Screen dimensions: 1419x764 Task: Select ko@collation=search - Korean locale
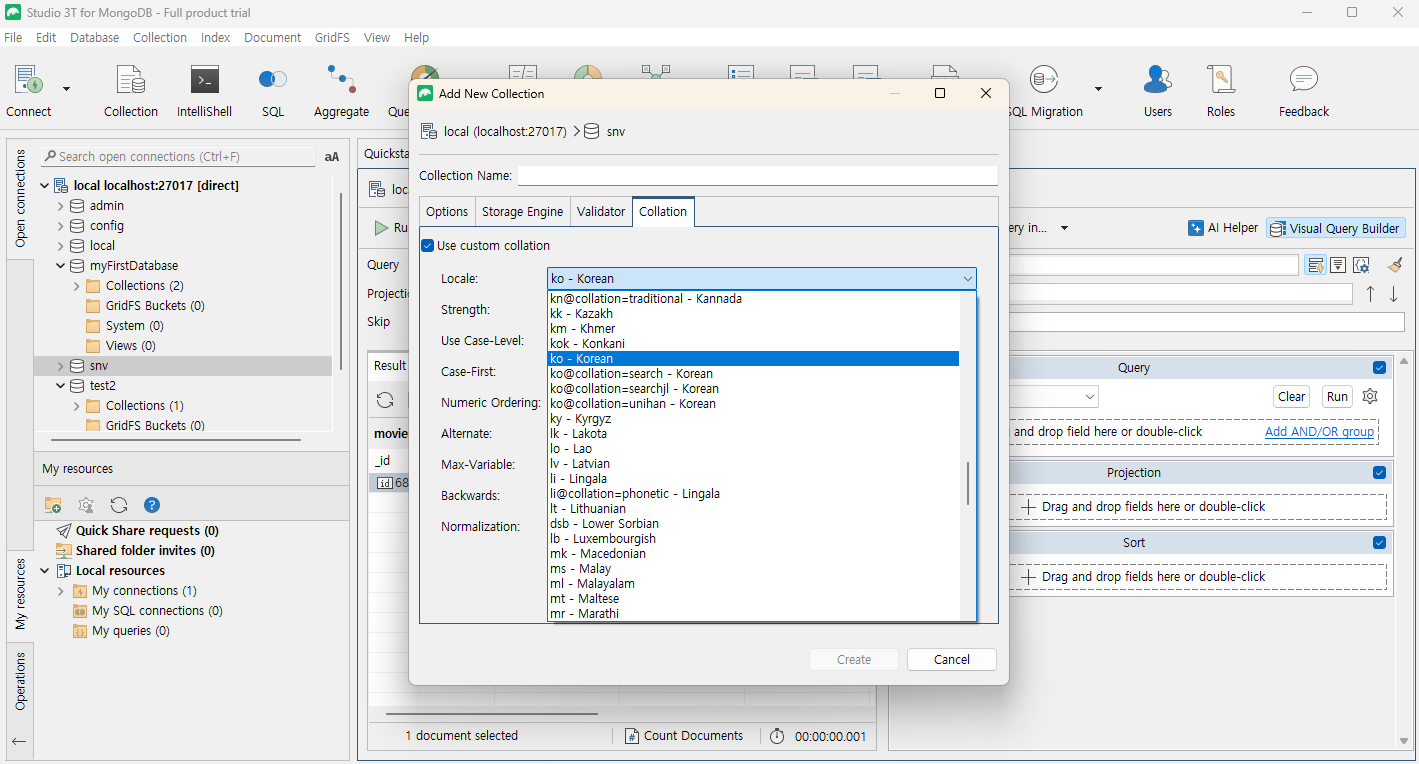pos(753,374)
